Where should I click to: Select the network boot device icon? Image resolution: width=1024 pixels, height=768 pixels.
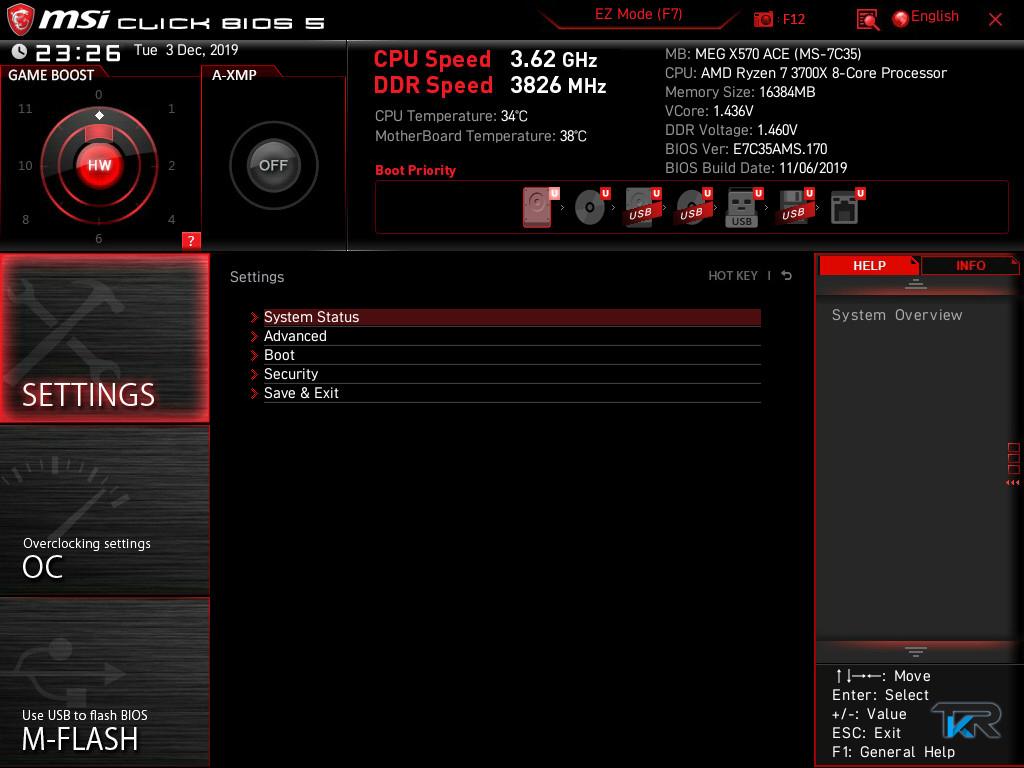844,207
